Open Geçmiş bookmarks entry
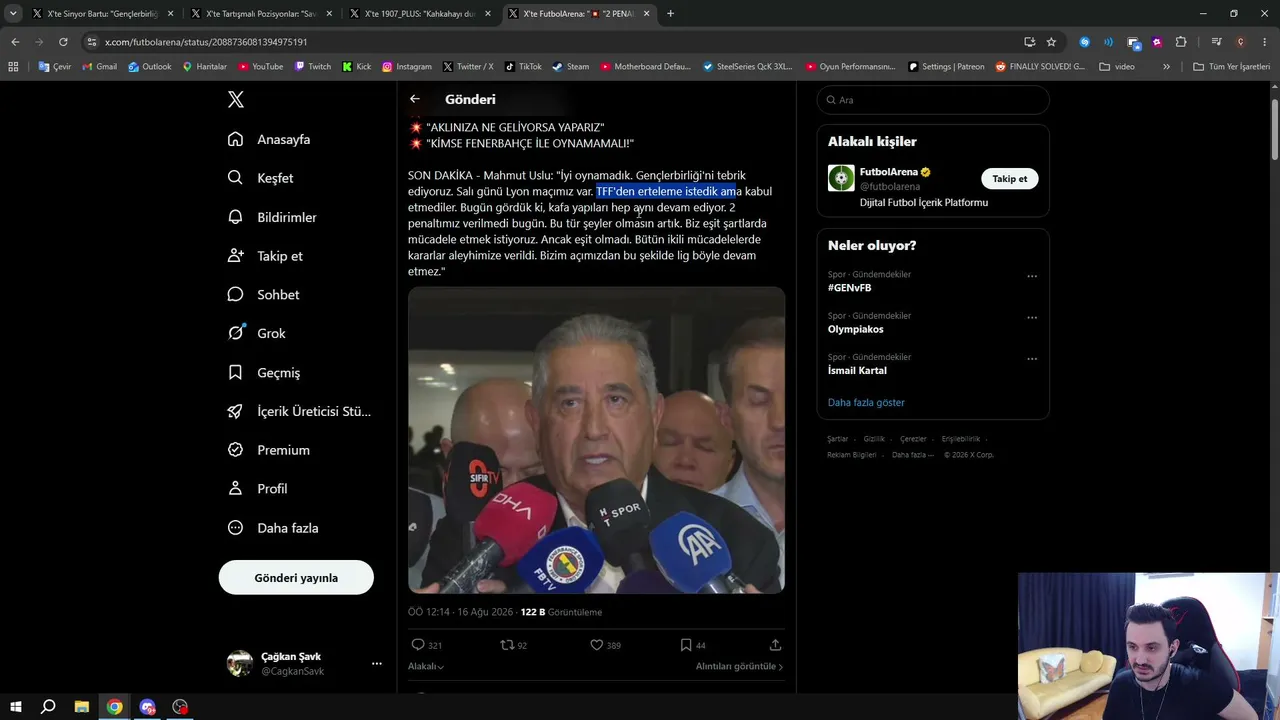 click(264, 372)
